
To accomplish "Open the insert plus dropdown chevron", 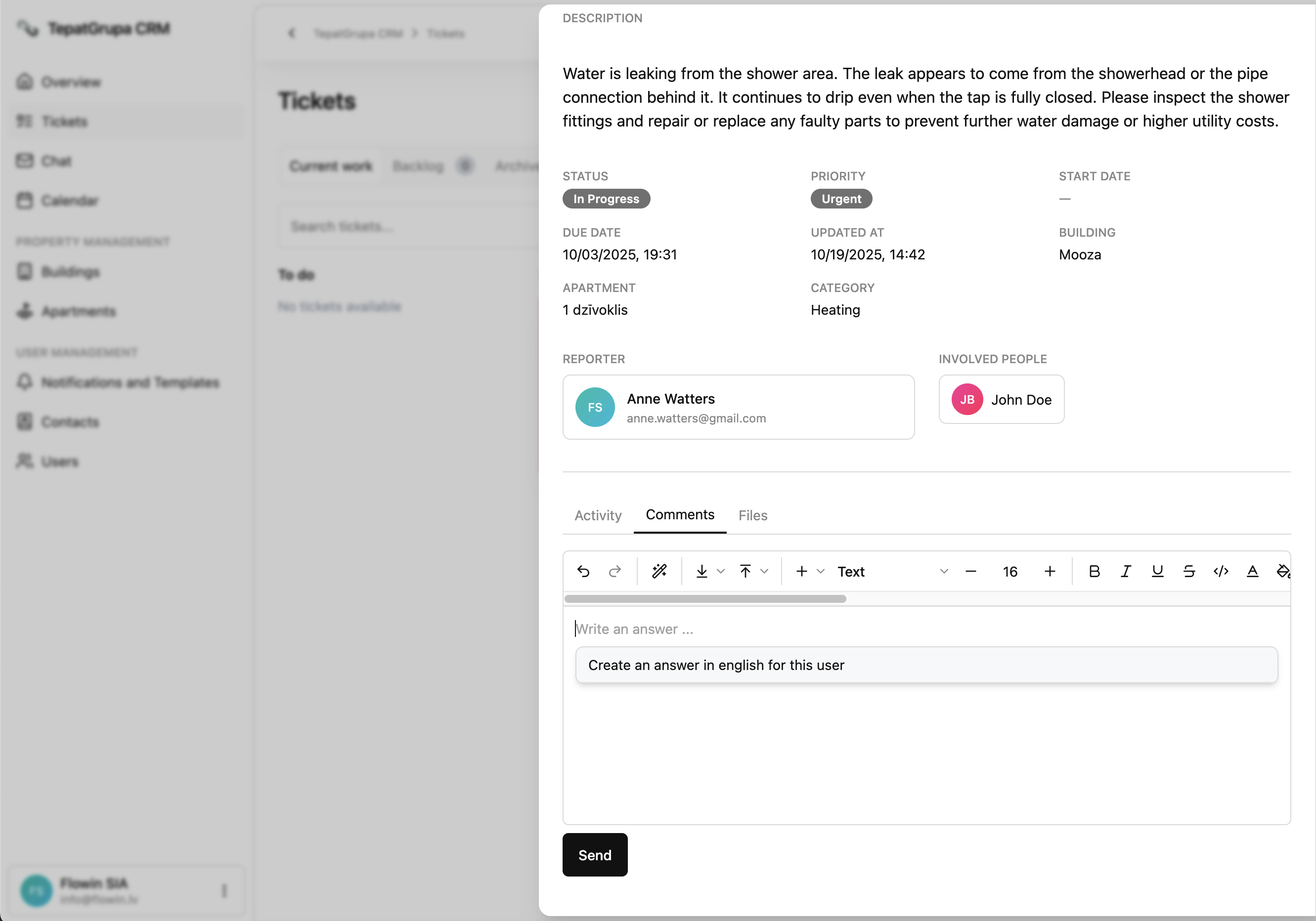I will [x=821, y=571].
